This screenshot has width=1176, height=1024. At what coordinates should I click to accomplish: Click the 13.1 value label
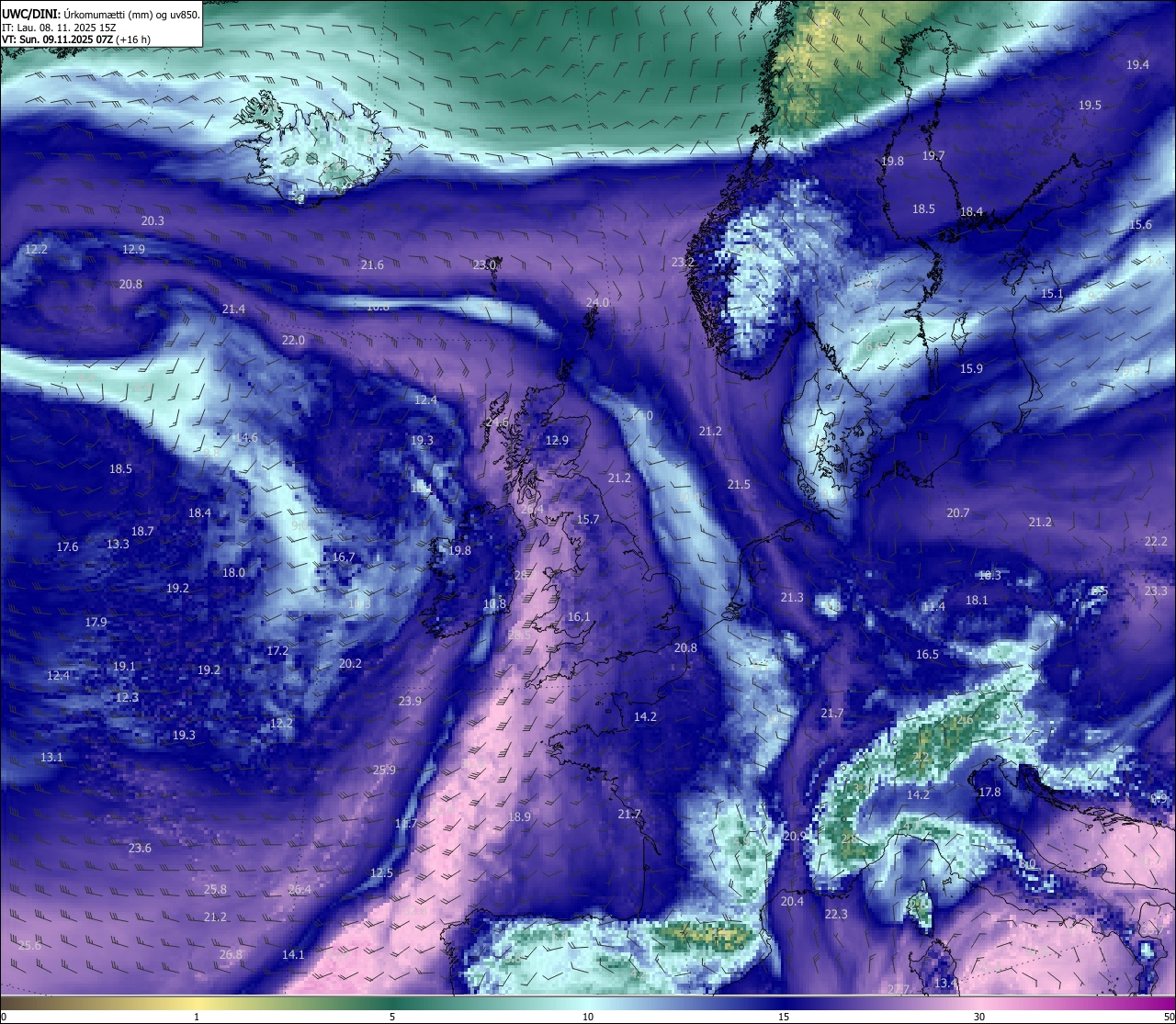pyautogui.click(x=51, y=758)
